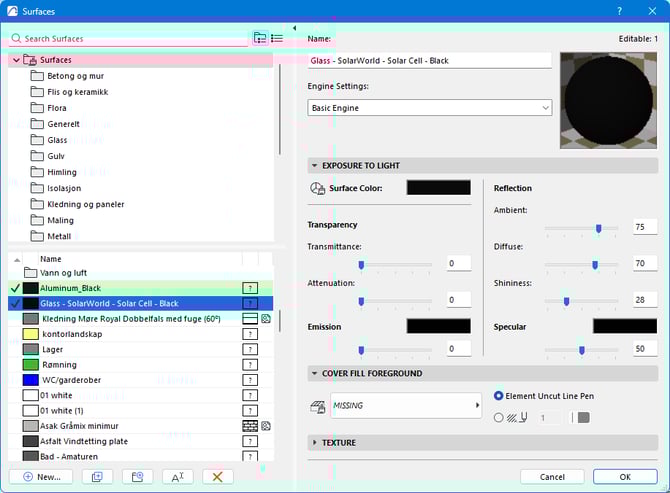Image resolution: width=670 pixels, height=493 pixels.
Task: Click the delete surface X icon
Action: click(x=217, y=477)
